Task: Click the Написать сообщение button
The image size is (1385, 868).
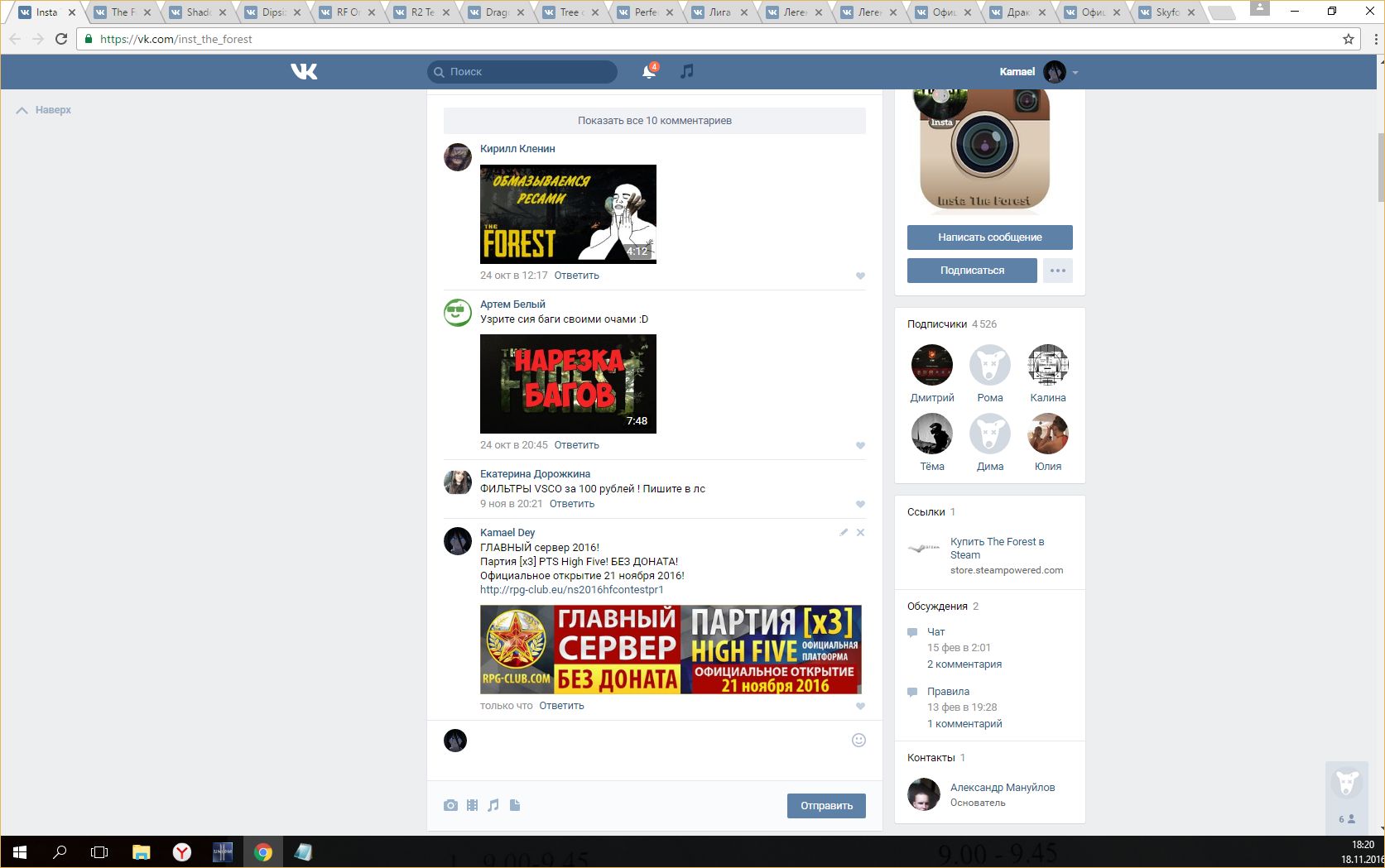Action: (990, 237)
